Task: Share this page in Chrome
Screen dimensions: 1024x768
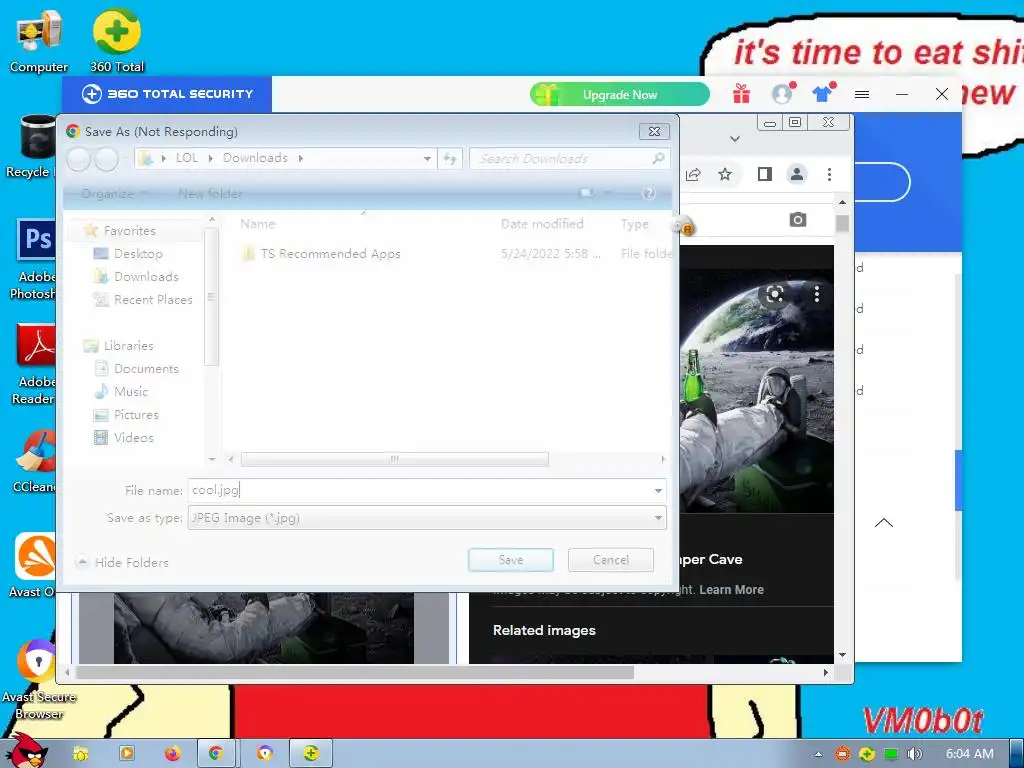Action: pos(694,174)
